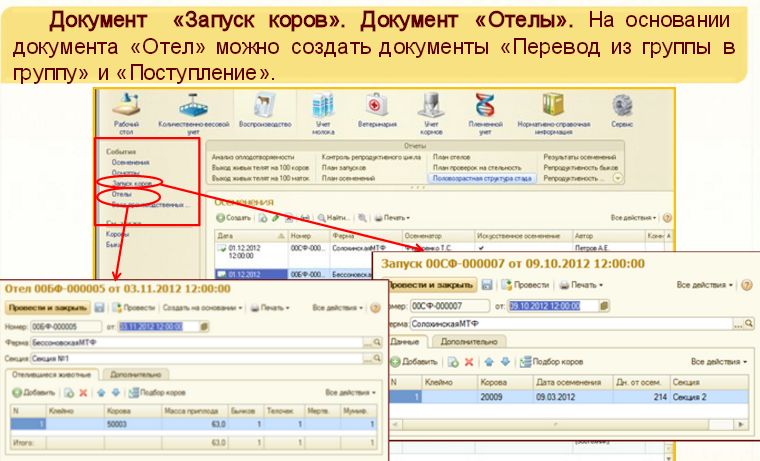Image resolution: width=760 pixels, height=461 pixels.
Task: Open the Сервис gear icon
Action: click(623, 106)
